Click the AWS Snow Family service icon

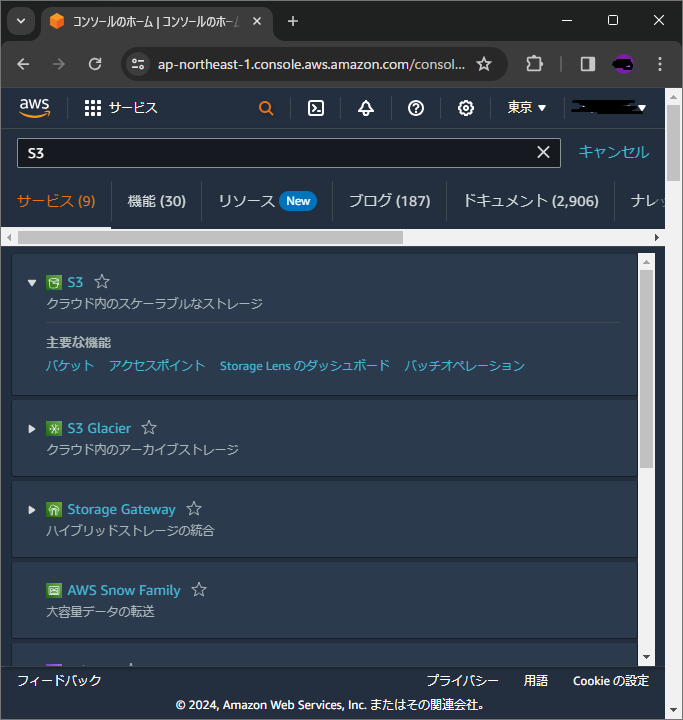[54, 590]
